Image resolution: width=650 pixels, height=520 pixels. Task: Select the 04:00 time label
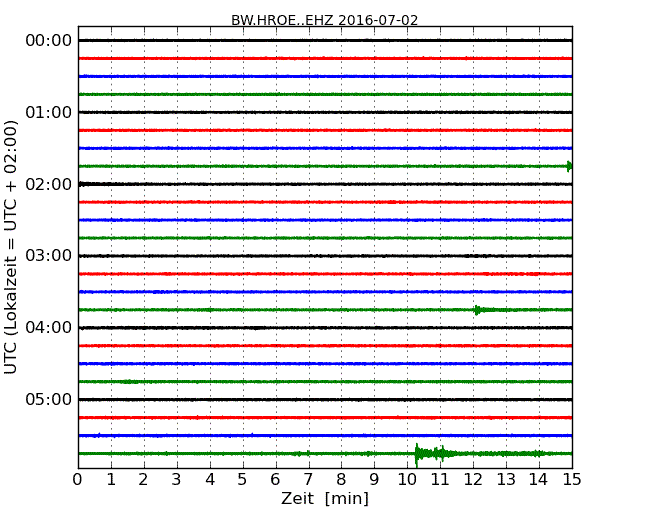tap(49, 328)
